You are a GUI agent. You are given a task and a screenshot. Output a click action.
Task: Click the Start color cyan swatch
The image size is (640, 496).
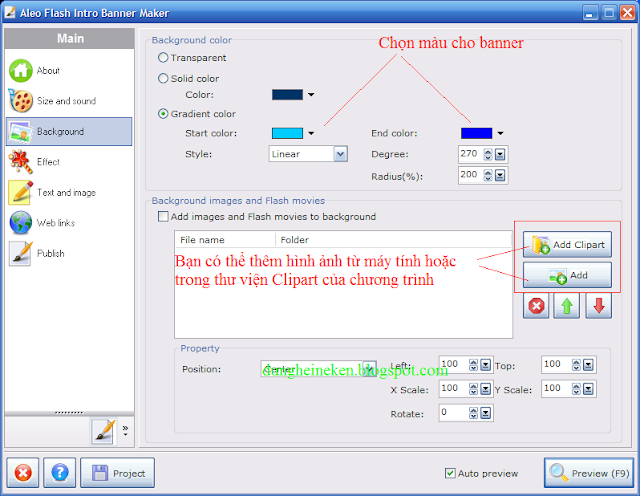click(x=287, y=133)
